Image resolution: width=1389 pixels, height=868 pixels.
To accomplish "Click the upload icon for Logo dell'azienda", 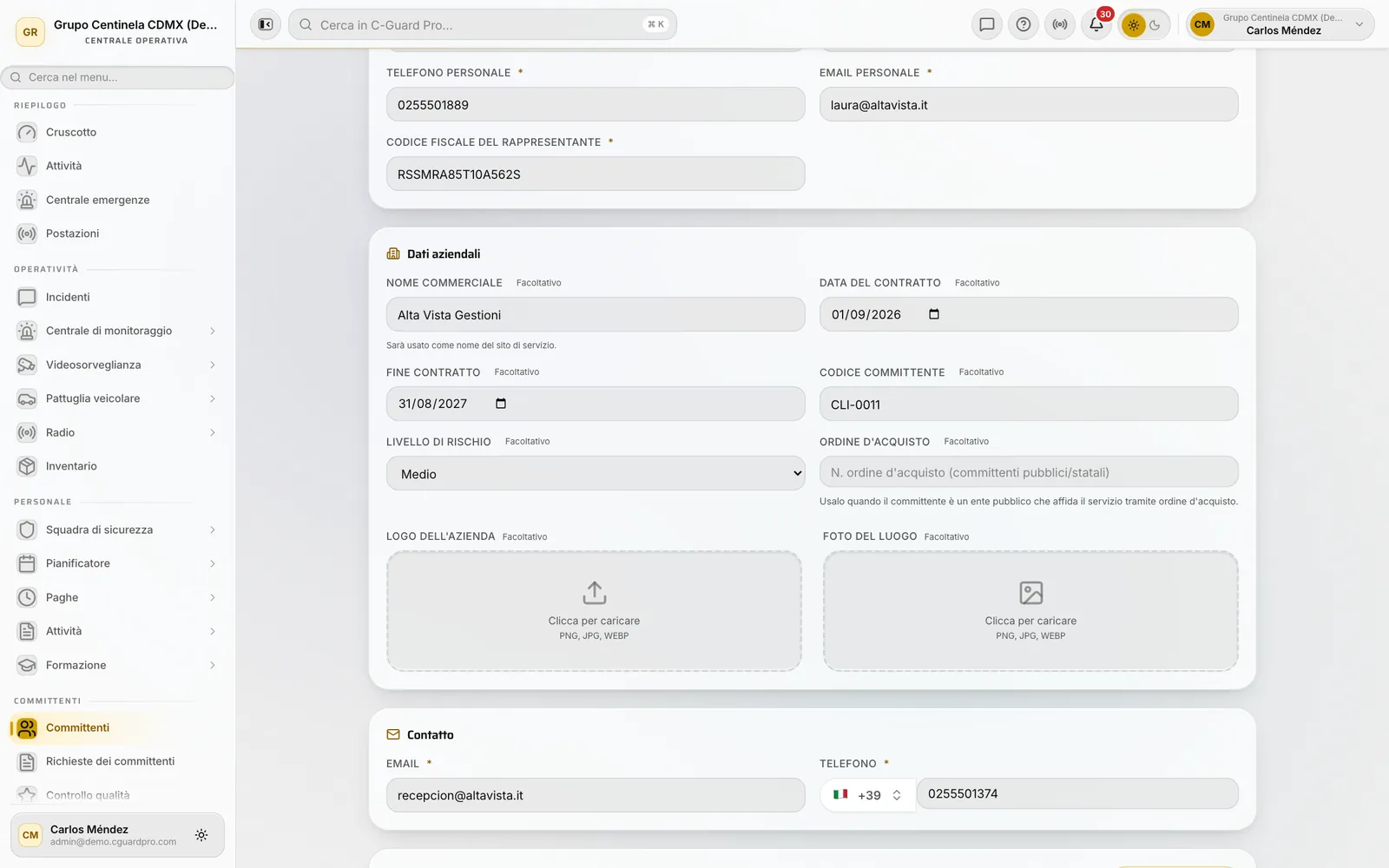I will pos(594,593).
